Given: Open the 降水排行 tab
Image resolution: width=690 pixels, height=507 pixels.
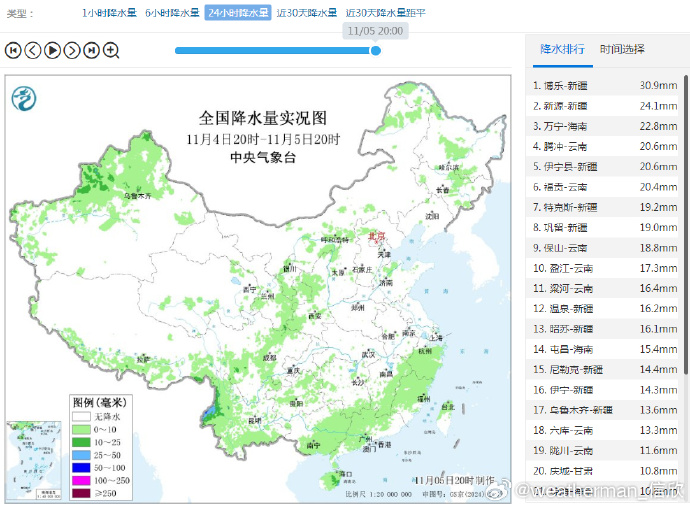Looking at the screenshot, I should [x=562, y=49].
